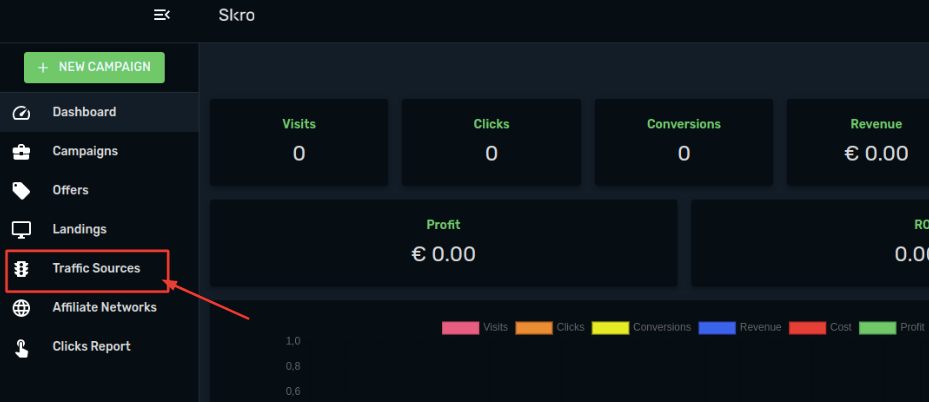This screenshot has height=402, width=929.
Task: Select the green Profit legend swatch
Action: (x=877, y=328)
